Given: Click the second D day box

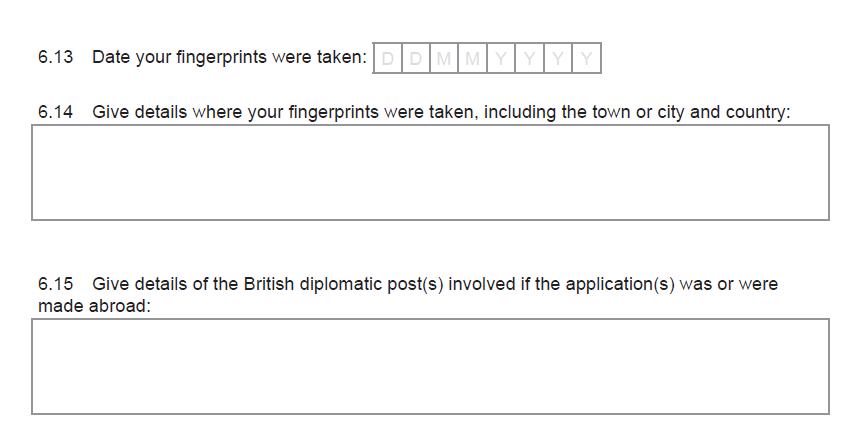Looking at the screenshot, I should (415, 58).
